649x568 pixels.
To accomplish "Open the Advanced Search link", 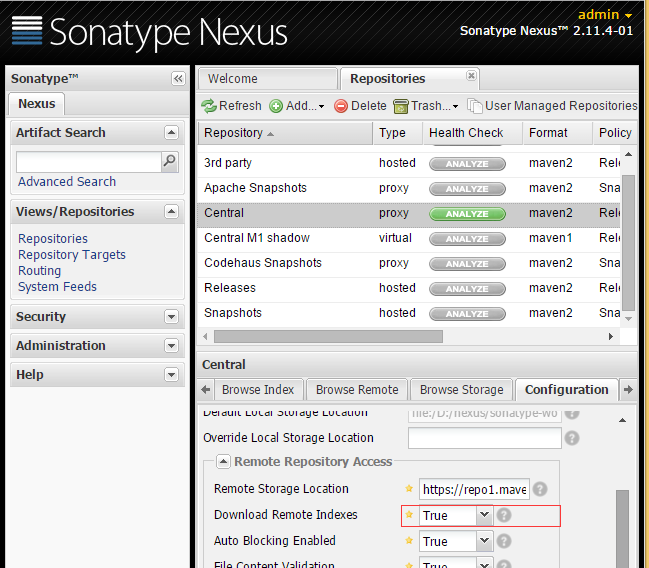I will [67, 181].
